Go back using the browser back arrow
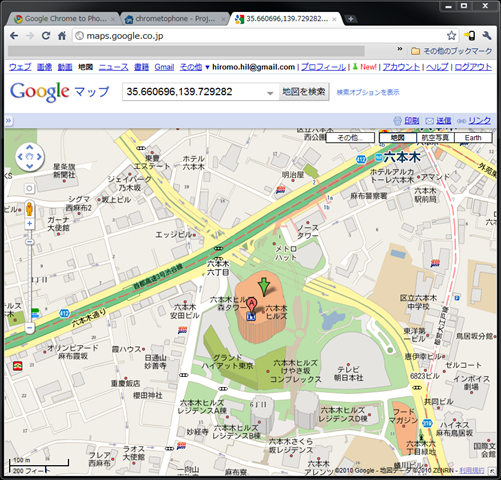501x480 pixels. [x=14, y=36]
